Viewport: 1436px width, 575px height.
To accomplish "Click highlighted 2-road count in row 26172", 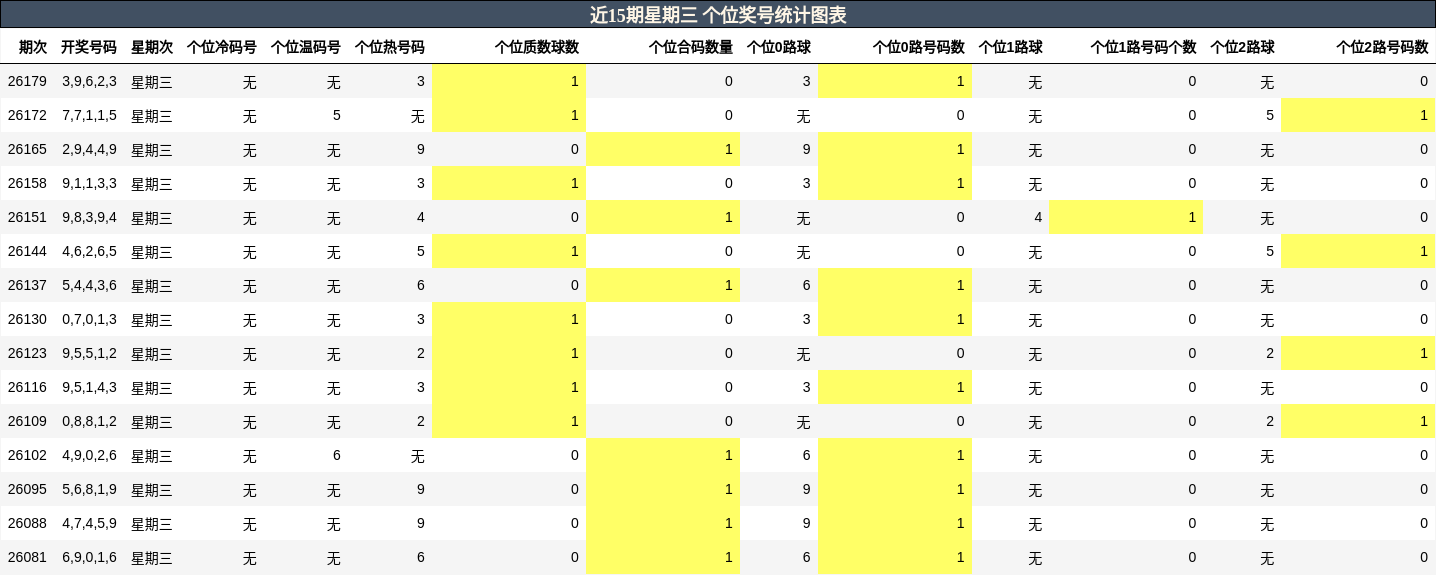I will pyautogui.click(x=1358, y=115).
